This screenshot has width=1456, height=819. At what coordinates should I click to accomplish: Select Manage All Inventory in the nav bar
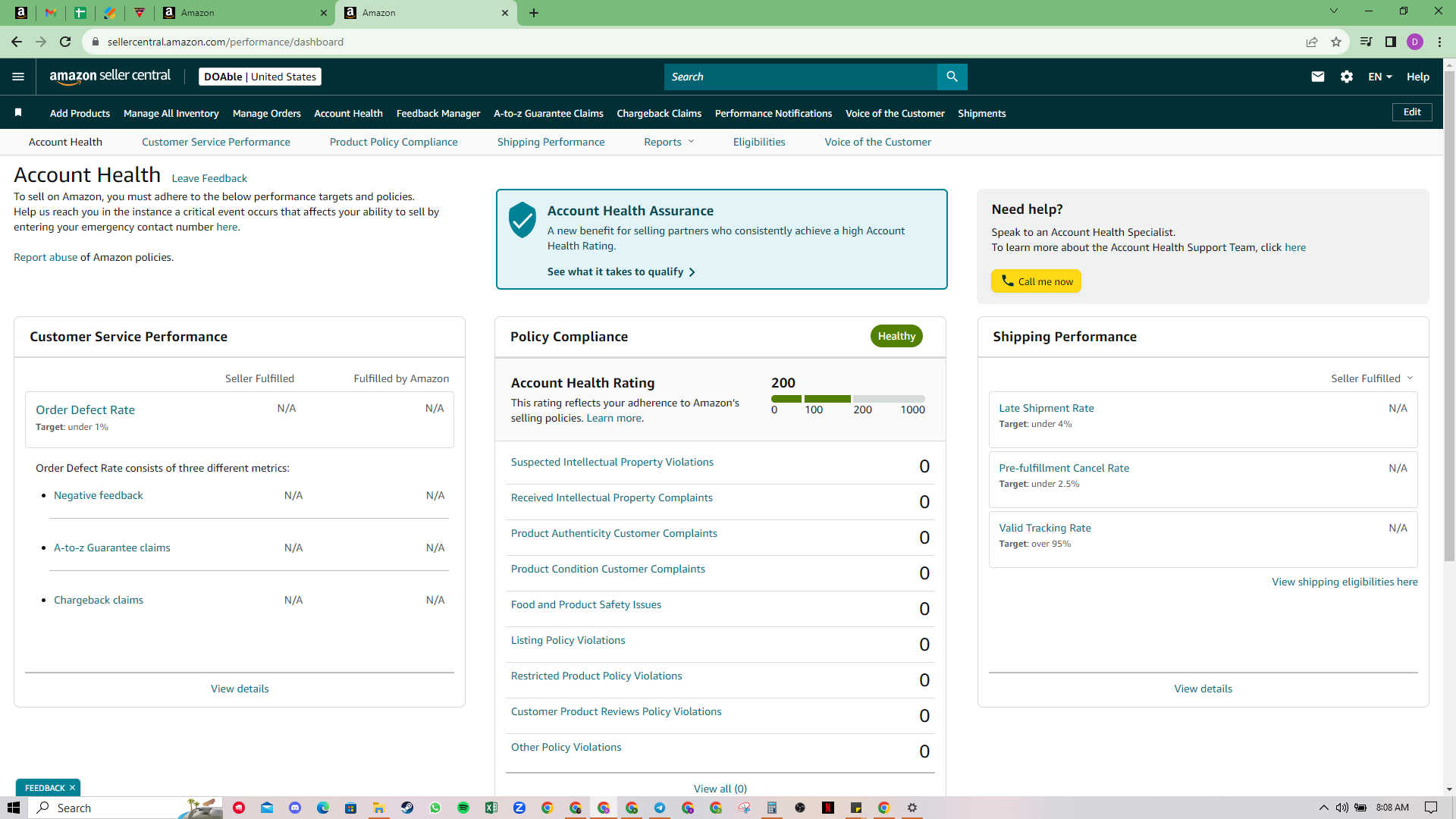[x=171, y=113]
